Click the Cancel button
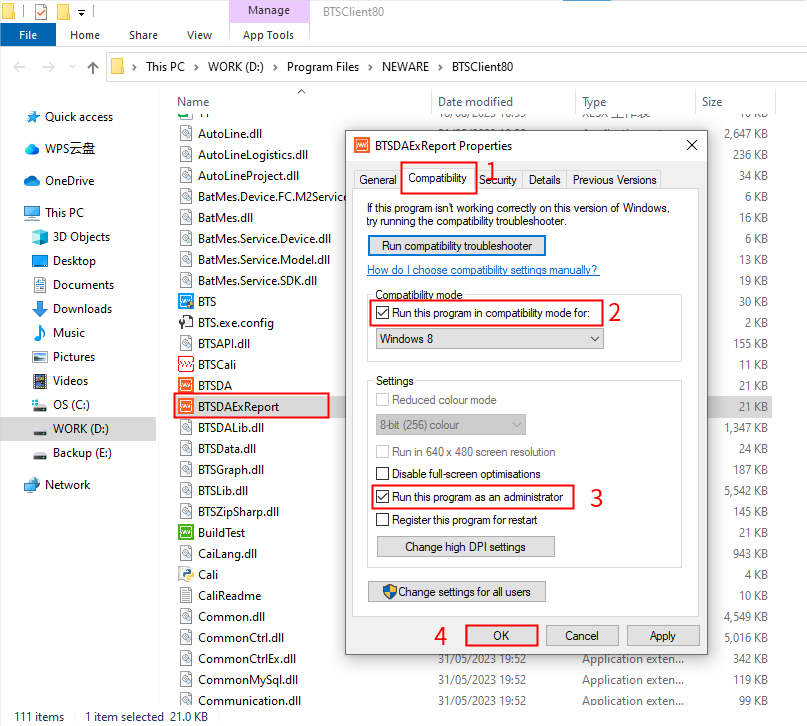 pos(582,635)
